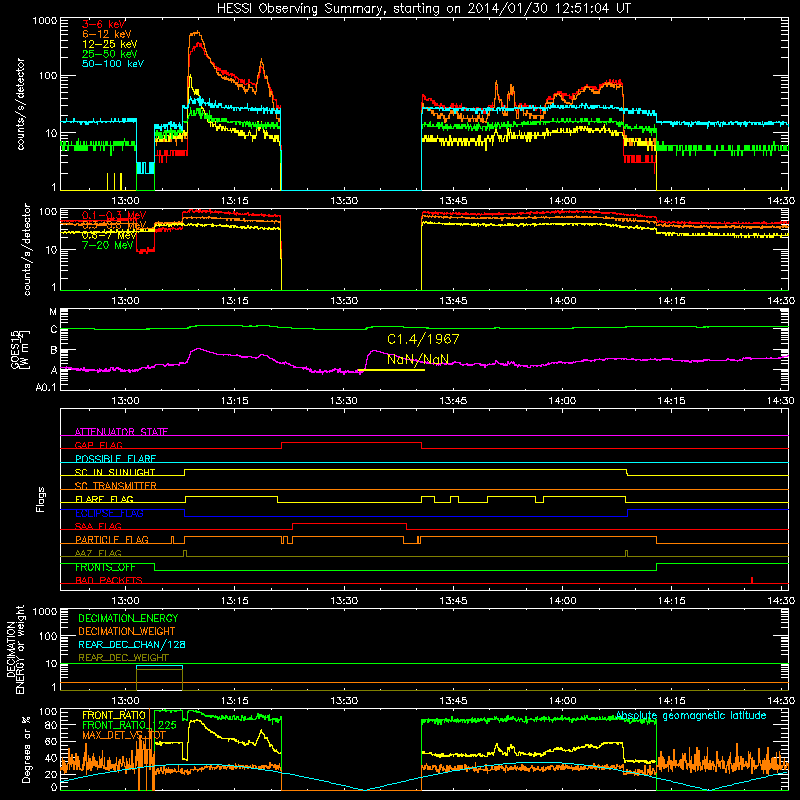Click the 14:00 tick under the MeV plot
The width and height of the screenshot is (800, 800).
[x=563, y=301]
